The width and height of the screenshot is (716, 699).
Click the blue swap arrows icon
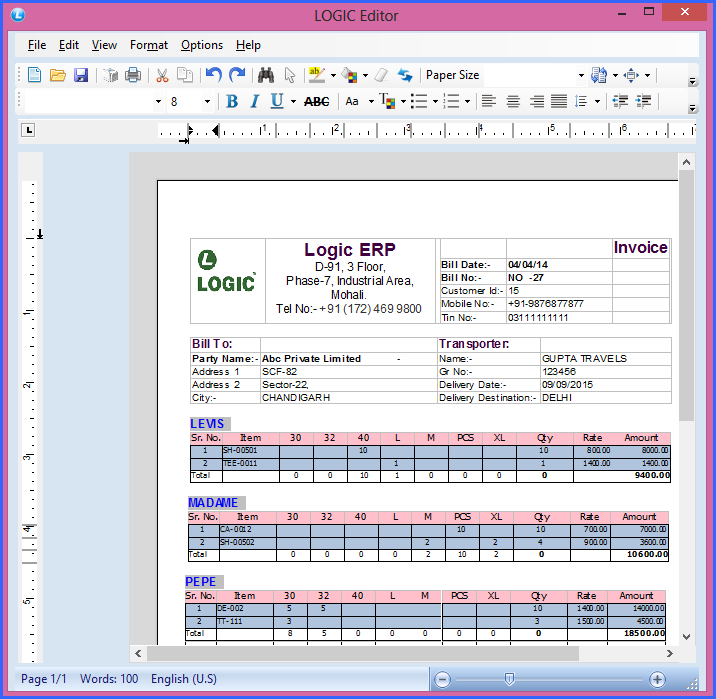coord(405,75)
